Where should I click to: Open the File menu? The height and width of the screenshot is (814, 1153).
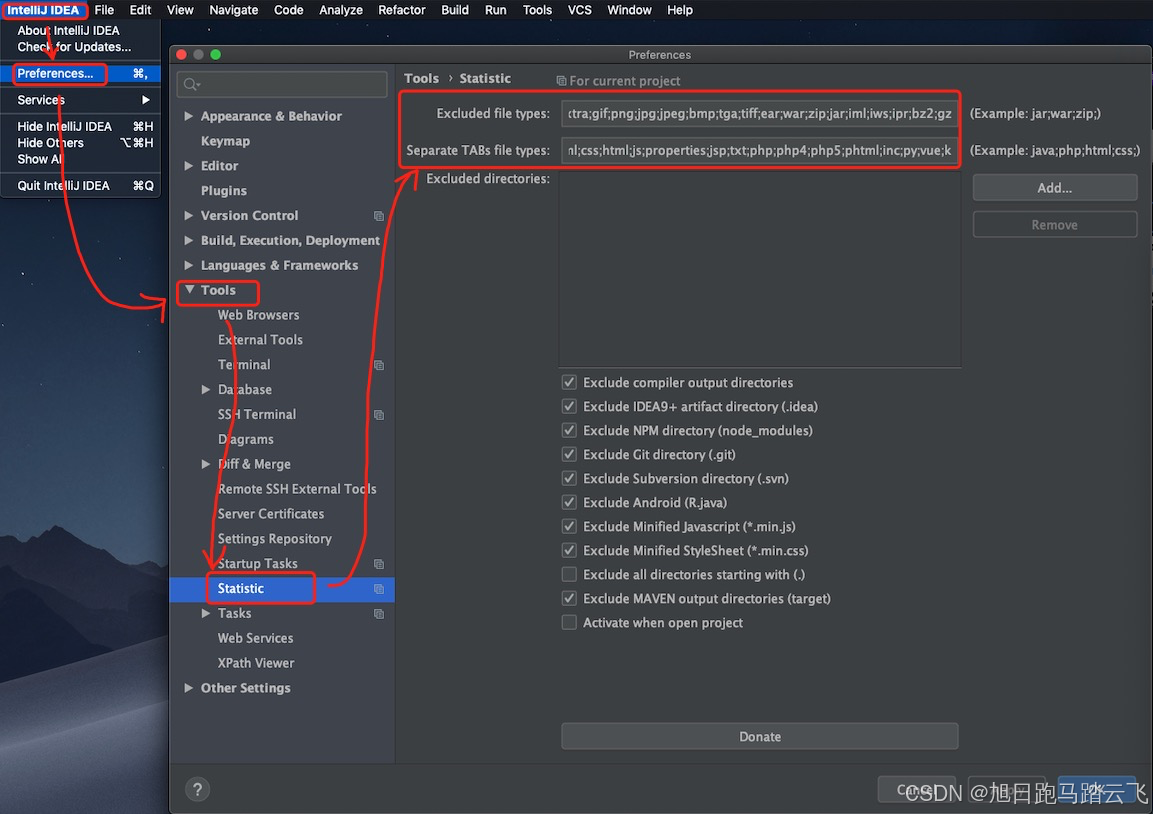click(x=104, y=10)
